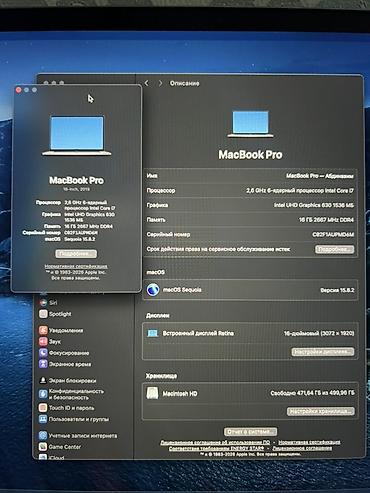The width and height of the screenshot is (370, 493).
Task: Open Spotlight settings in the sidebar
Action: pos(55,314)
